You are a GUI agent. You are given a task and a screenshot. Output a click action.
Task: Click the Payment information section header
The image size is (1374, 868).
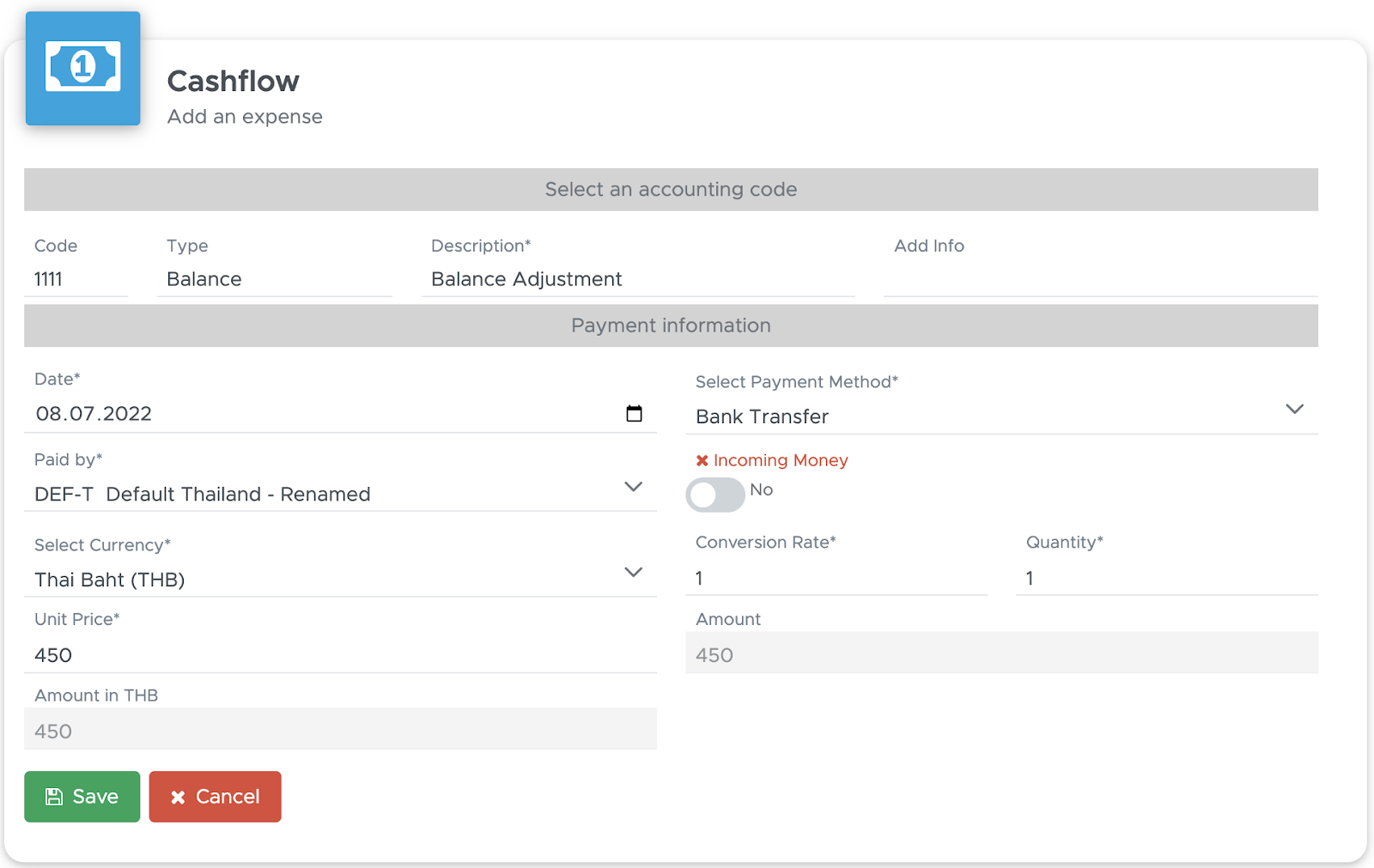(671, 325)
